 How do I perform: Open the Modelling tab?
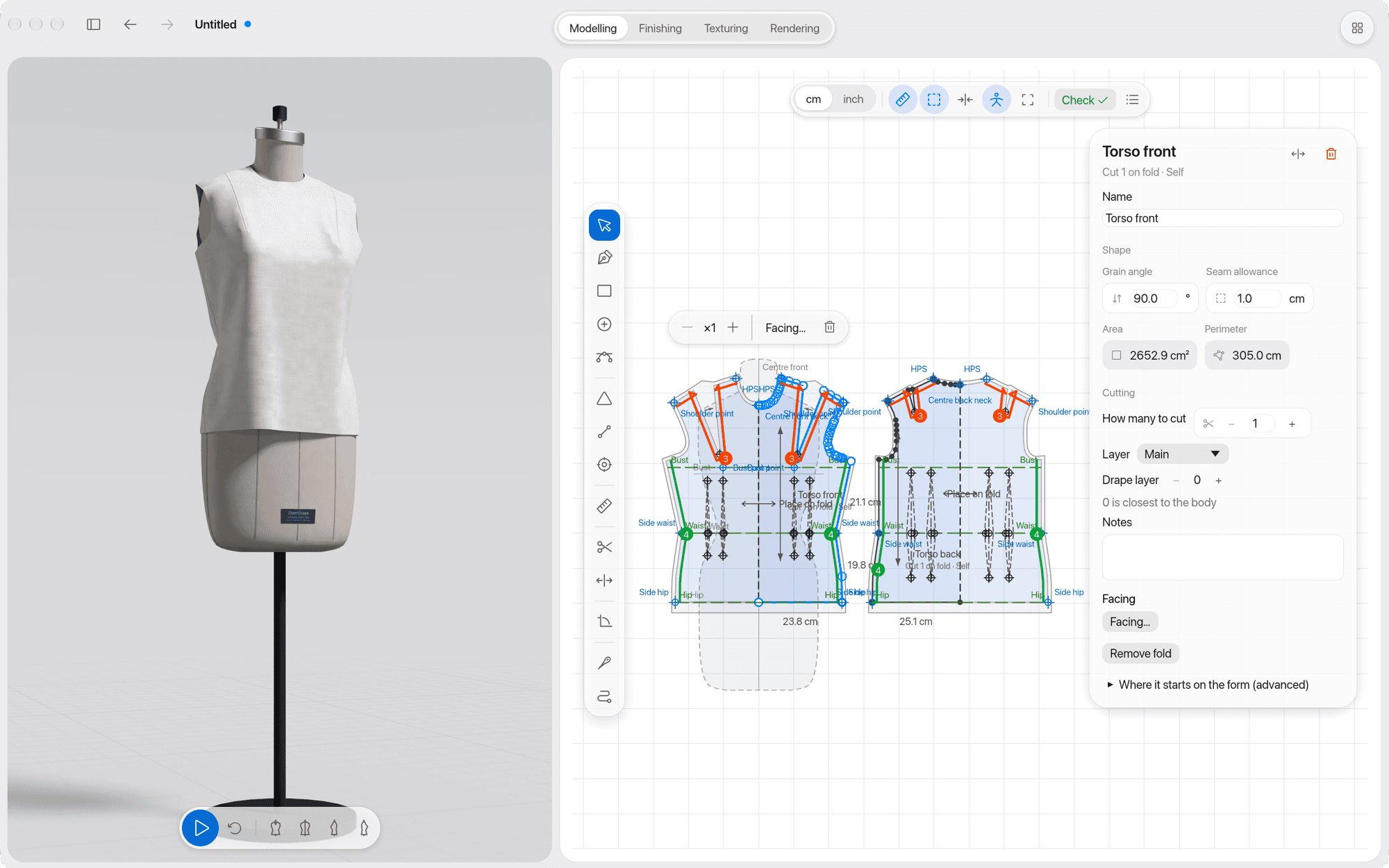coord(593,28)
